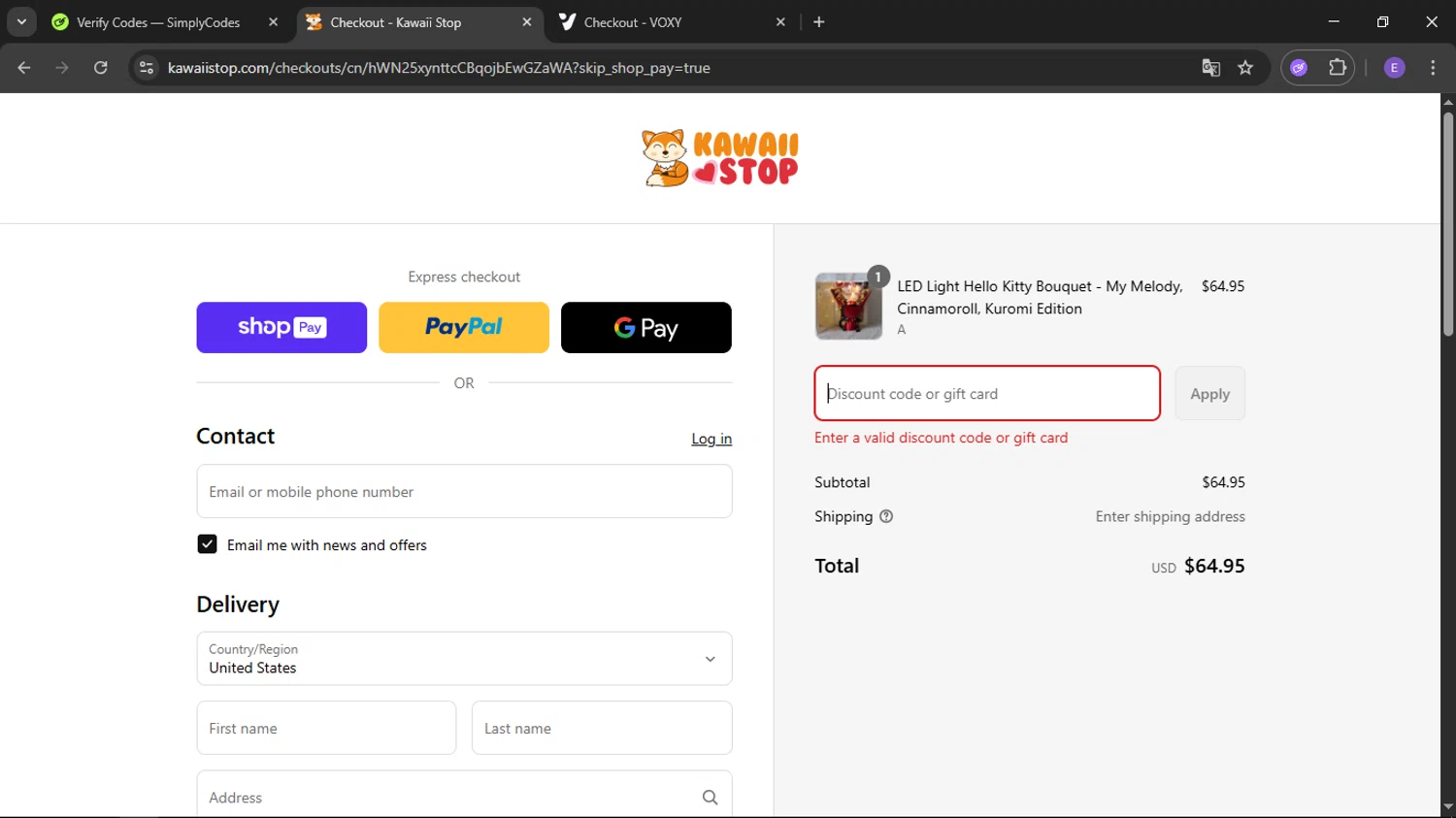1456x818 pixels.
Task: Close the Verify Codes SimplyCodes tab
Action: [x=273, y=21]
